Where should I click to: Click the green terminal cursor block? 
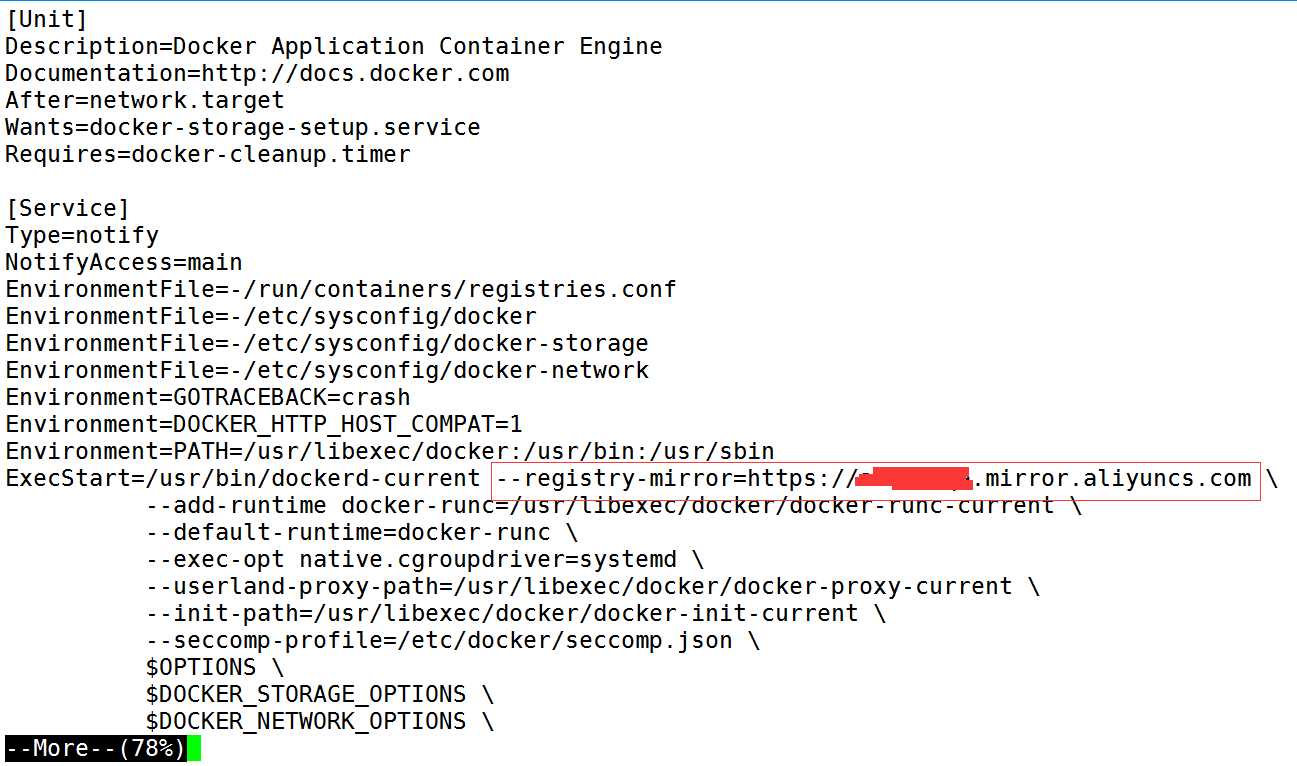tap(194, 748)
